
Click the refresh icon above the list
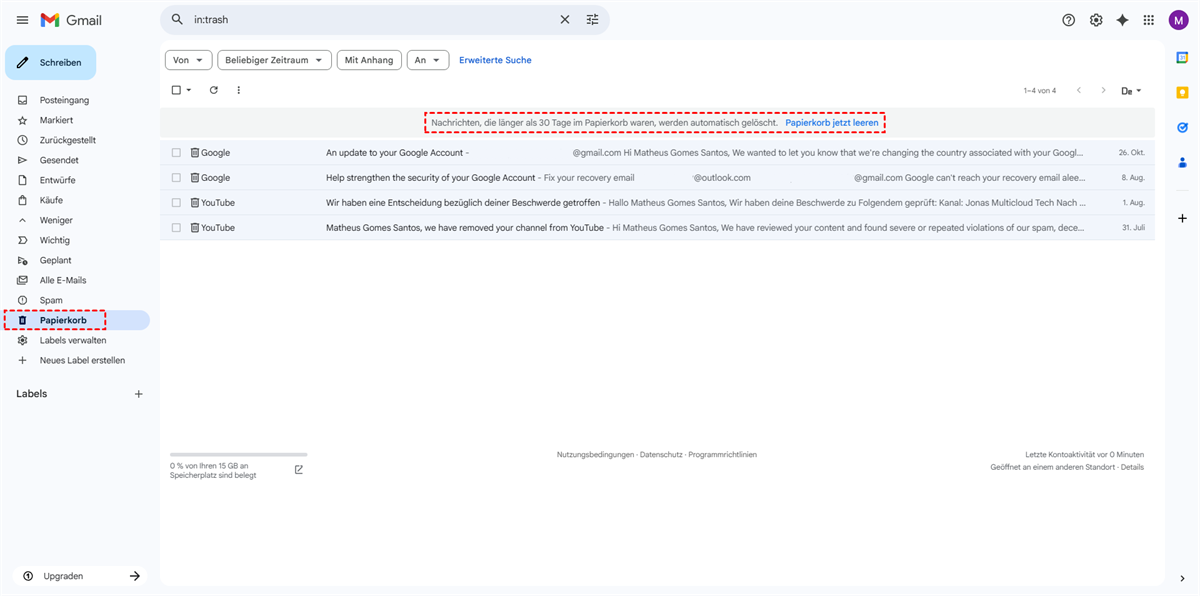click(x=213, y=90)
